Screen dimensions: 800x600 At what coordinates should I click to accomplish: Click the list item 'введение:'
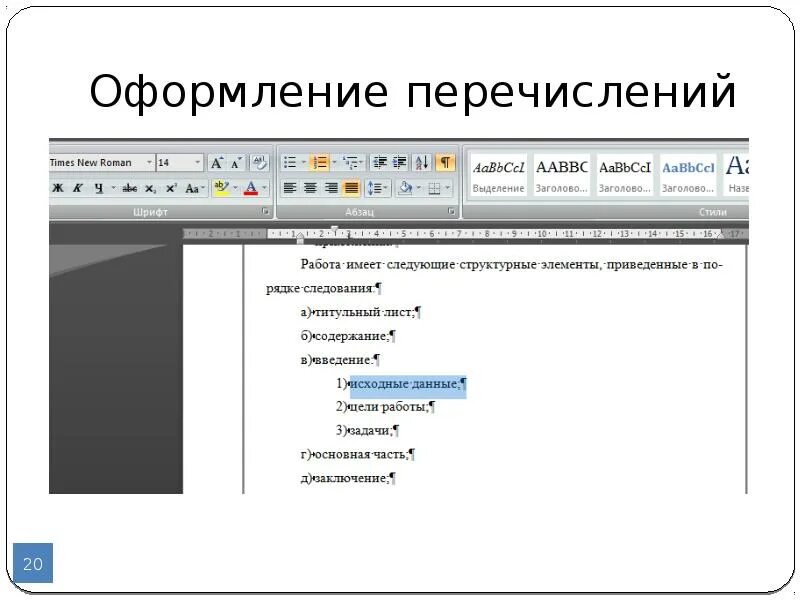point(343,360)
